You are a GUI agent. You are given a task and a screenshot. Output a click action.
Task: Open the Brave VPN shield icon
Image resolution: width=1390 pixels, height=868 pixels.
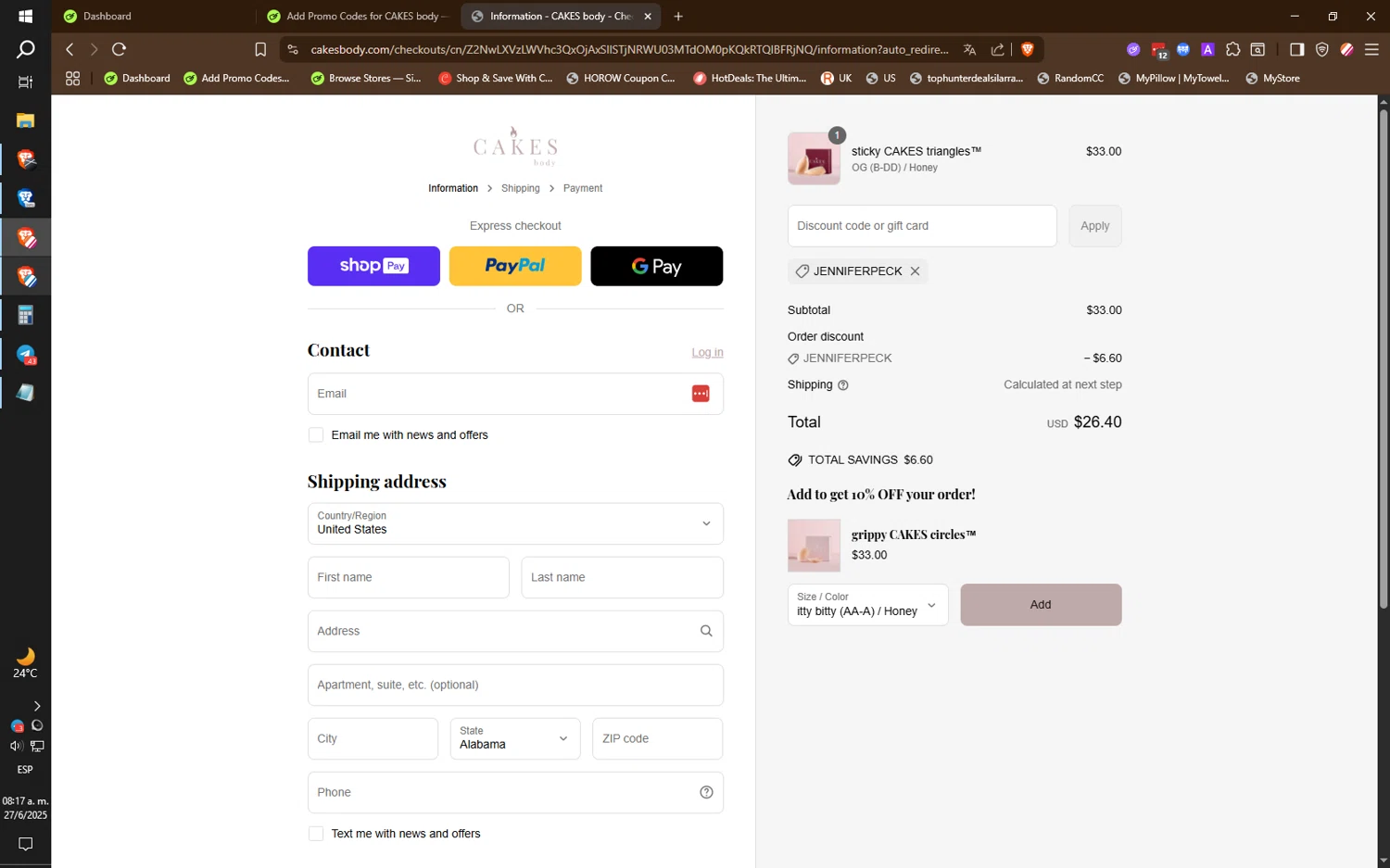[1322, 49]
